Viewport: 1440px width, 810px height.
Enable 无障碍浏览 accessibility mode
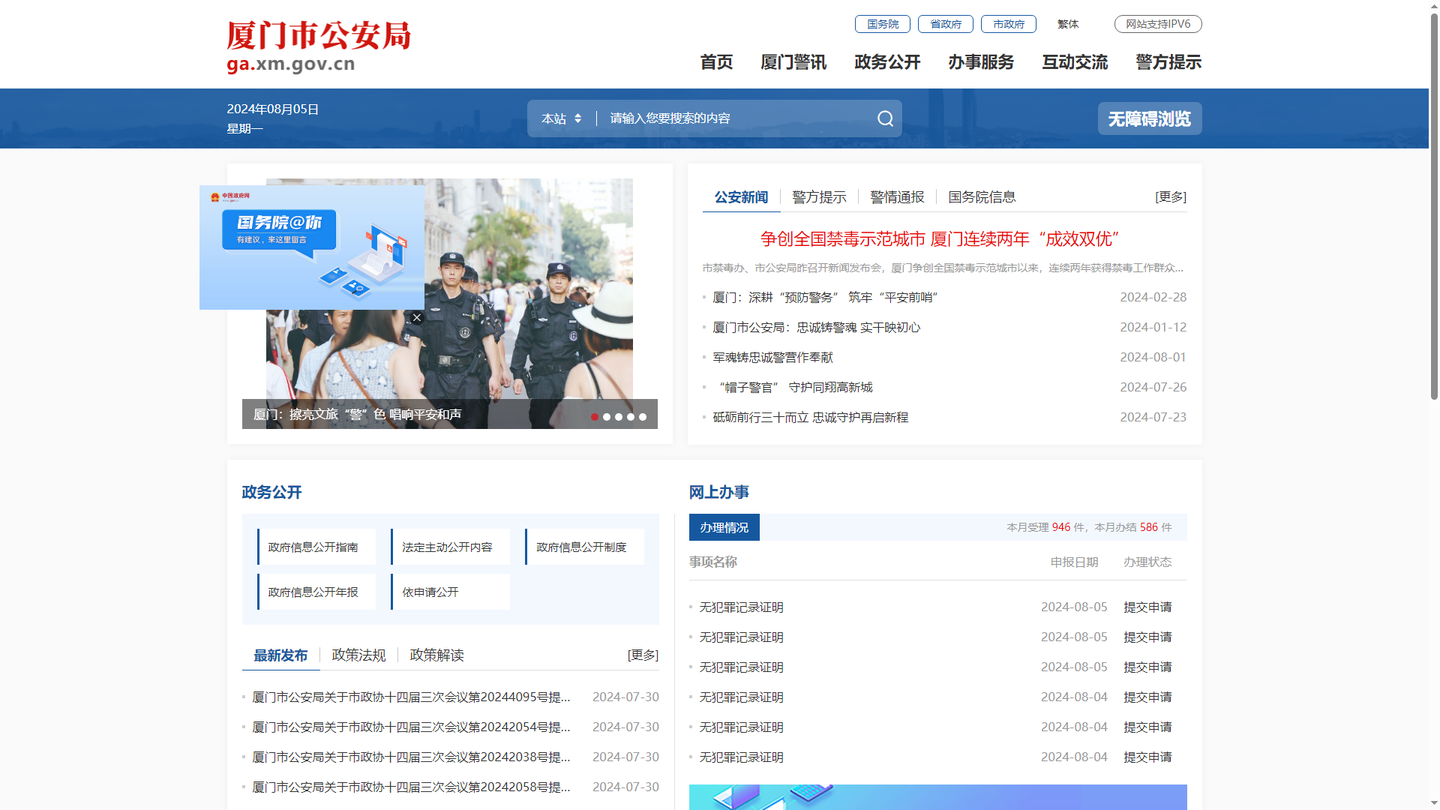click(x=1150, y=119)
